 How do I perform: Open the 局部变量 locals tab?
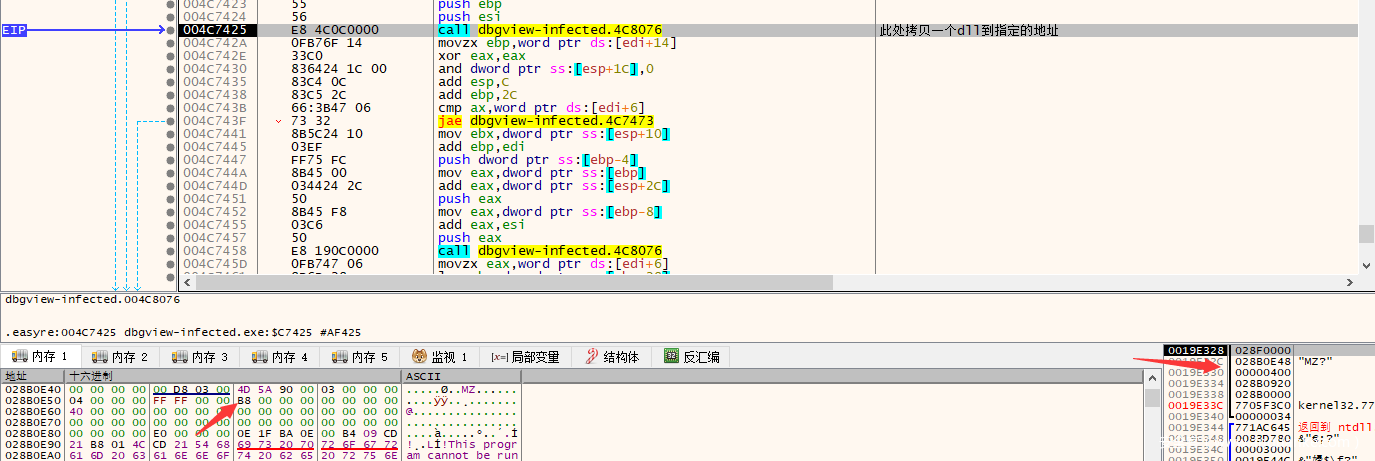click(x=525, y=357)
